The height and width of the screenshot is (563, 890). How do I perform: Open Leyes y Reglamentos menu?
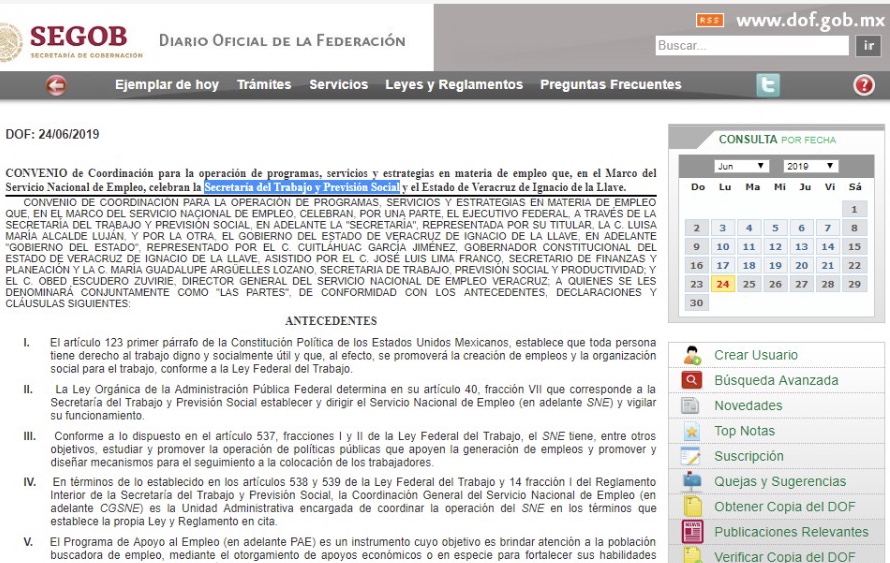(x=454, y=85)
